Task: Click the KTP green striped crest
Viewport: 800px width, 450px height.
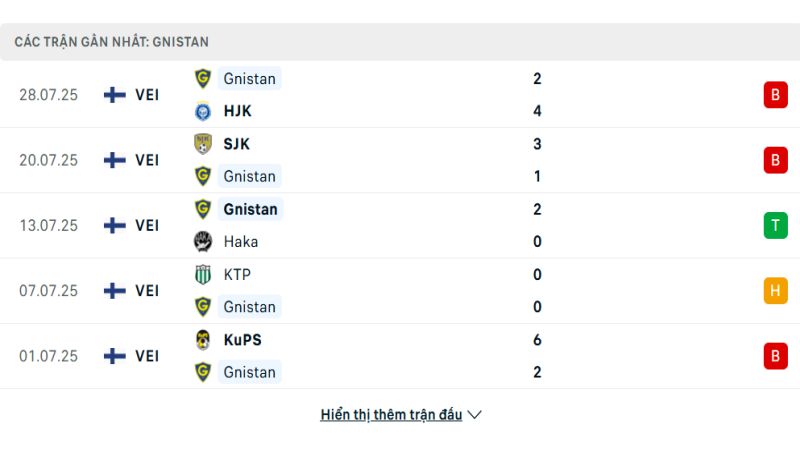Action: coord(203,274)
